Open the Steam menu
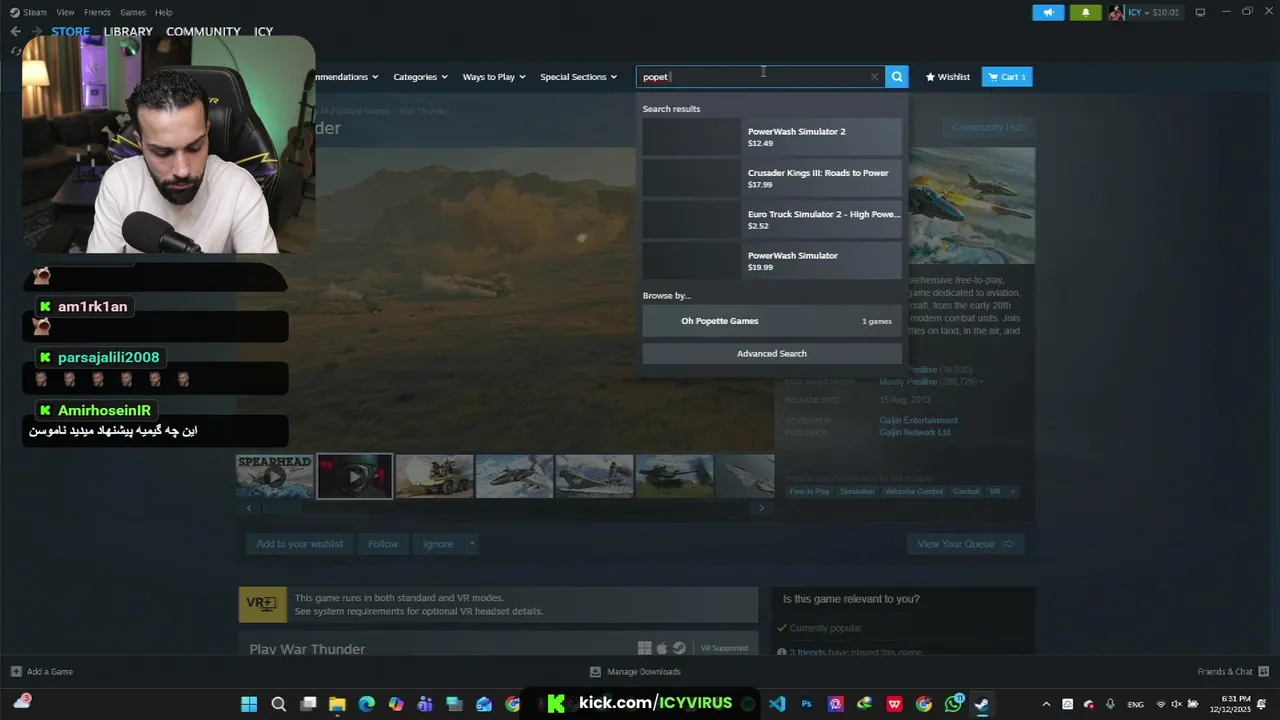This screenshot has height=720, width=1280. (30, 12)
